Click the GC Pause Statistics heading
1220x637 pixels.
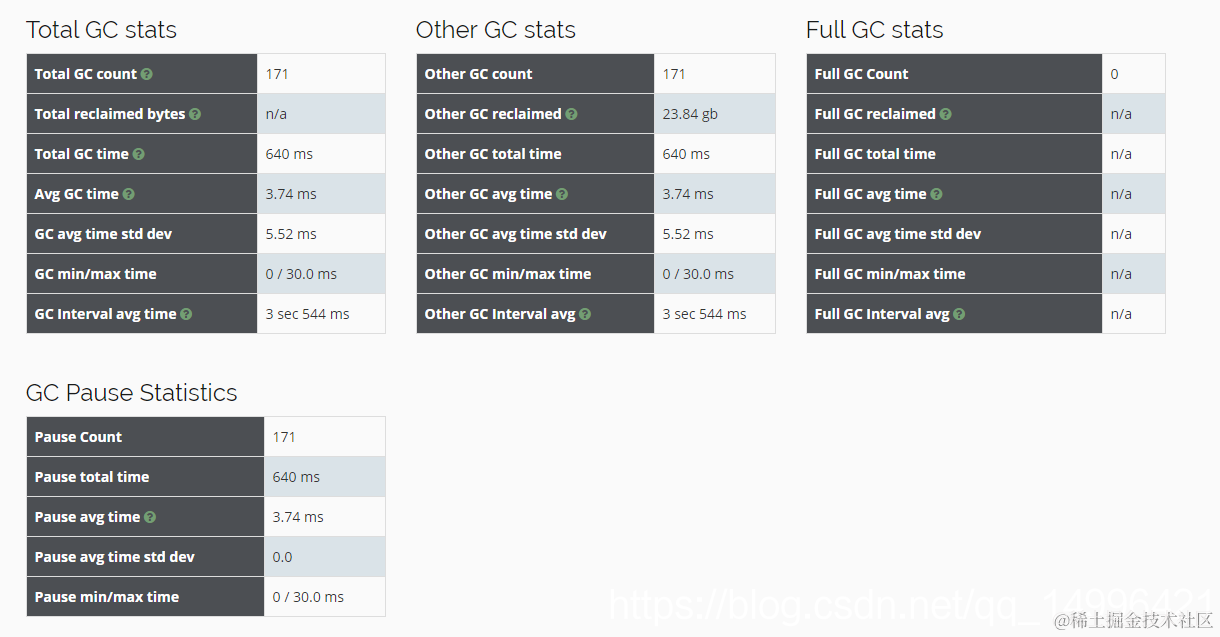tap(131, 393)
